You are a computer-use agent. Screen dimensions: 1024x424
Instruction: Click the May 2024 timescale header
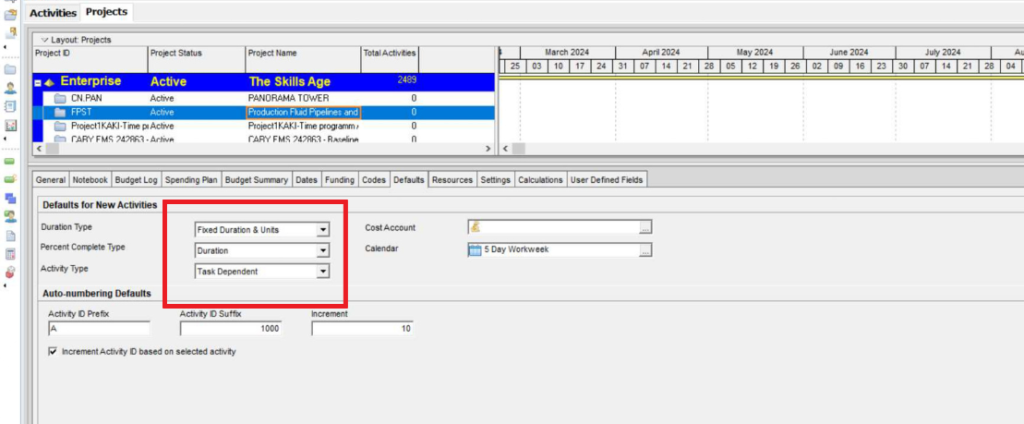click(x=755, y=52)
